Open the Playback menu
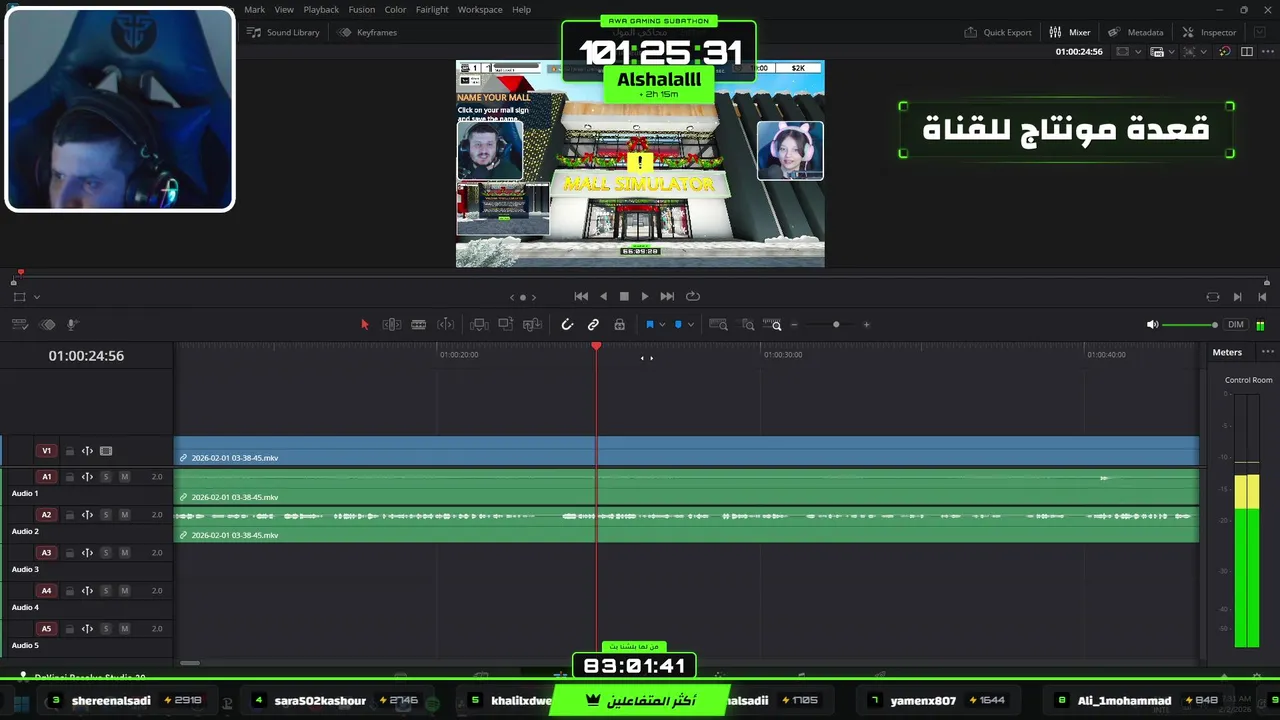The image size is (1280, 720). (x=321, y=9)
